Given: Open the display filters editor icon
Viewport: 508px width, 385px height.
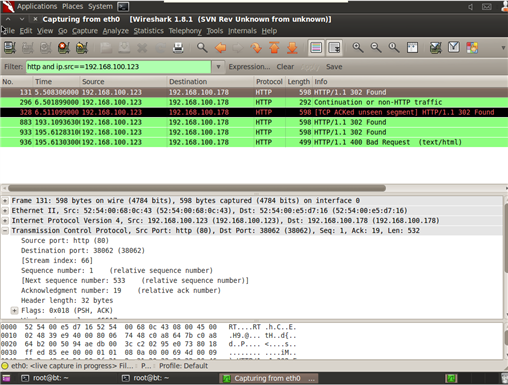Looking at the screenshot, I should tap(454, 48).
